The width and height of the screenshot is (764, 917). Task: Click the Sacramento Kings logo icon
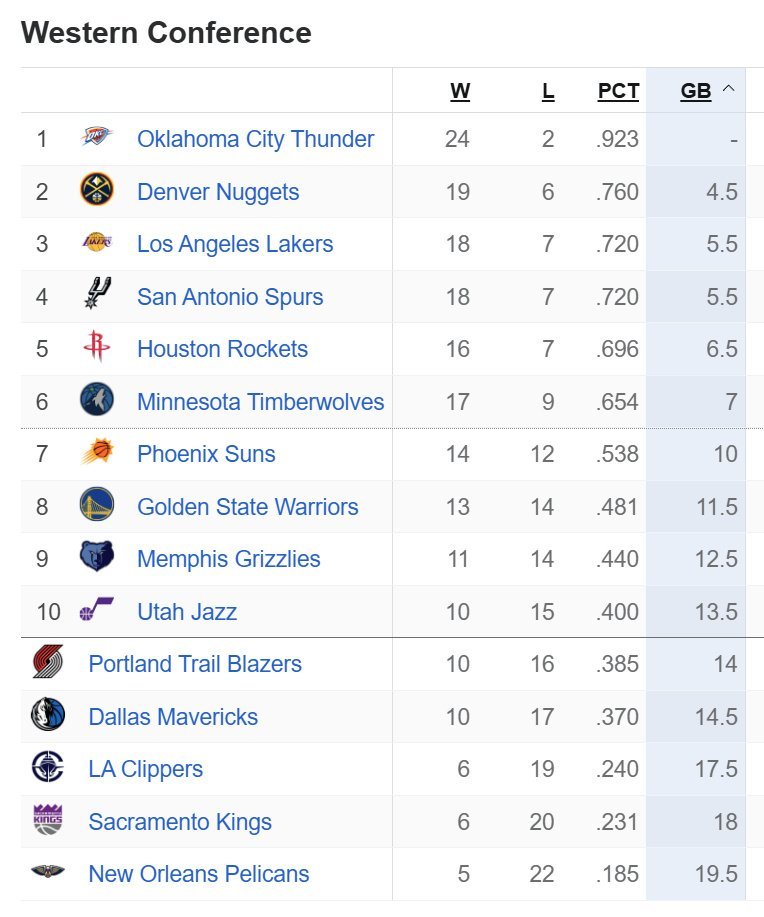point(48,821)
